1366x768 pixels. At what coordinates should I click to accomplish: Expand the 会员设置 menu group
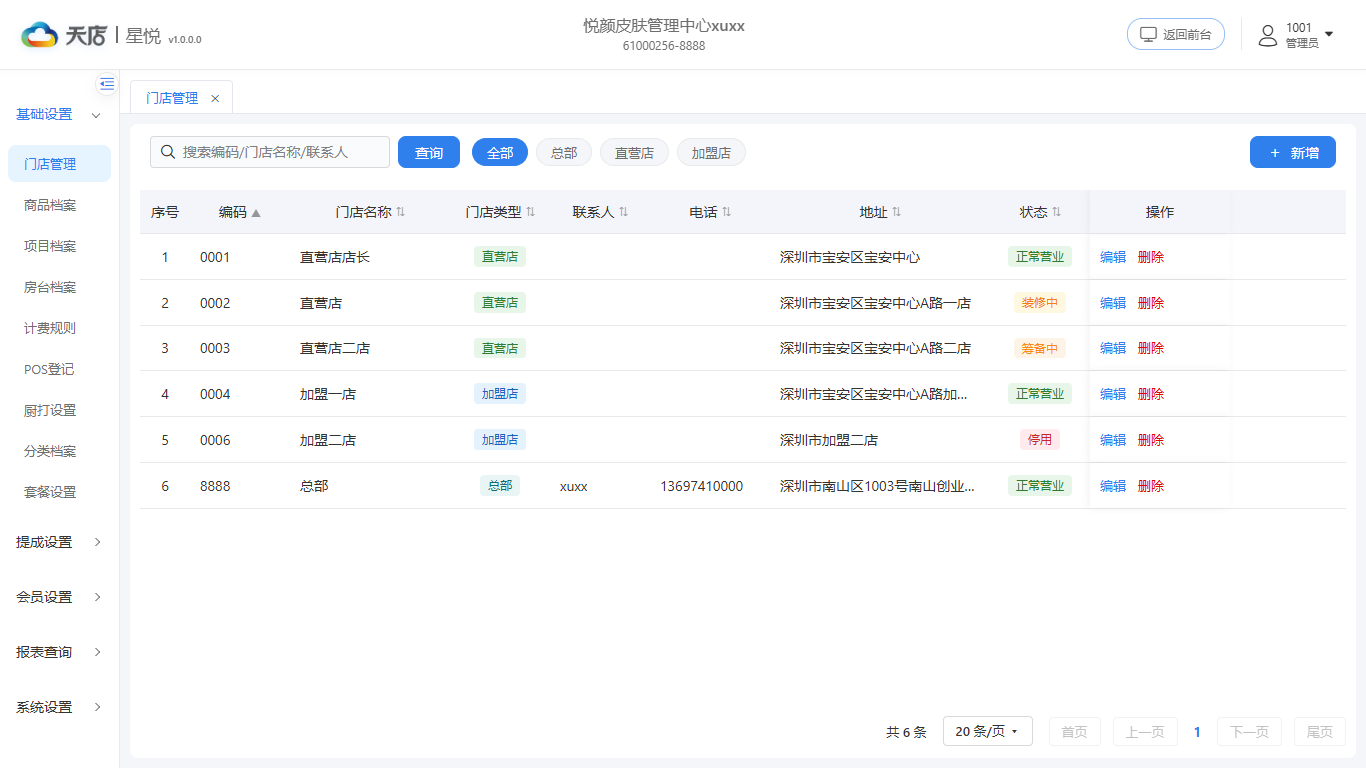click(x=59, y=597)
